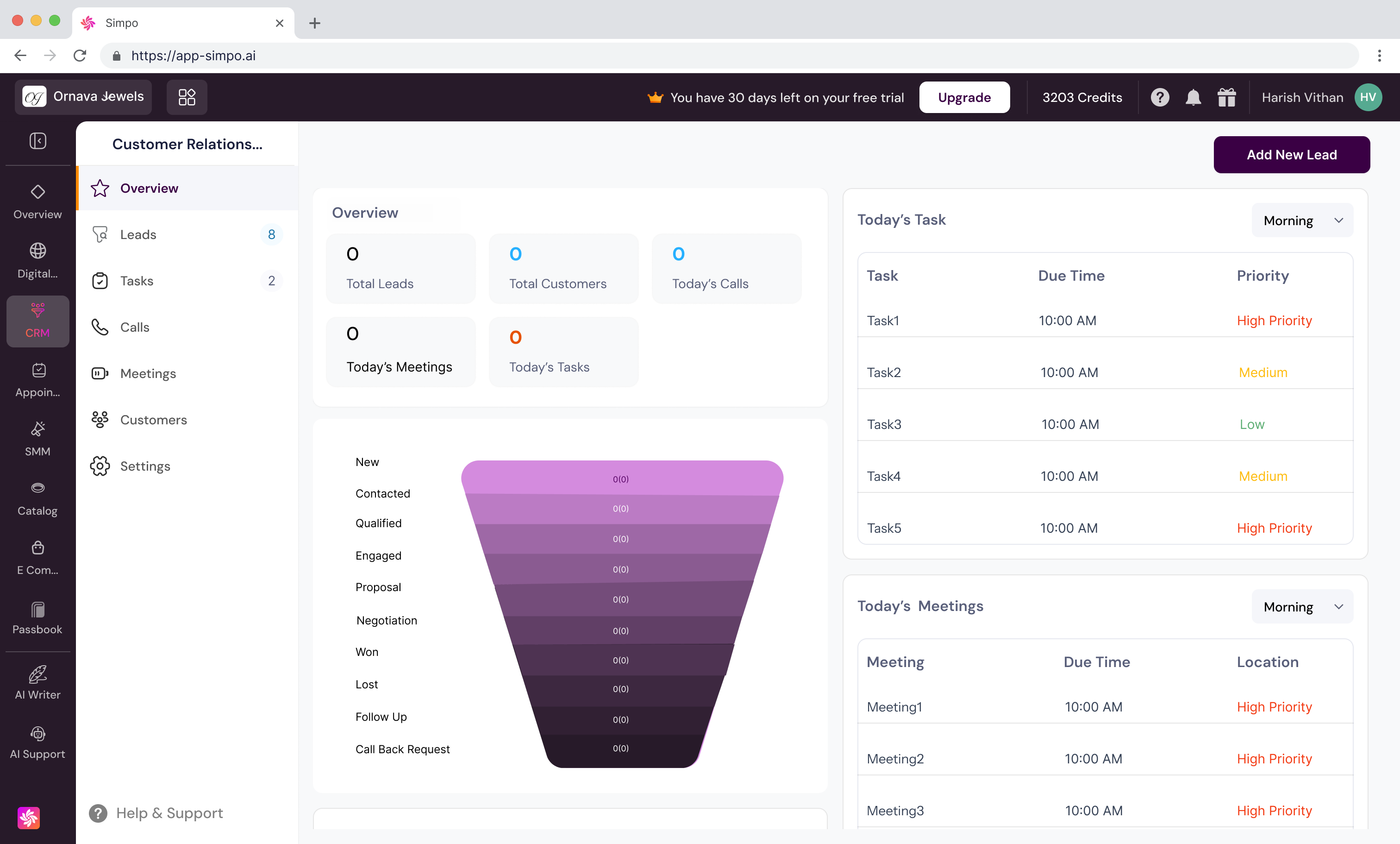Click the Upgrade button
Image resolution: width=1400 pixels, height=844 pixels.
[x=963, y=98]
